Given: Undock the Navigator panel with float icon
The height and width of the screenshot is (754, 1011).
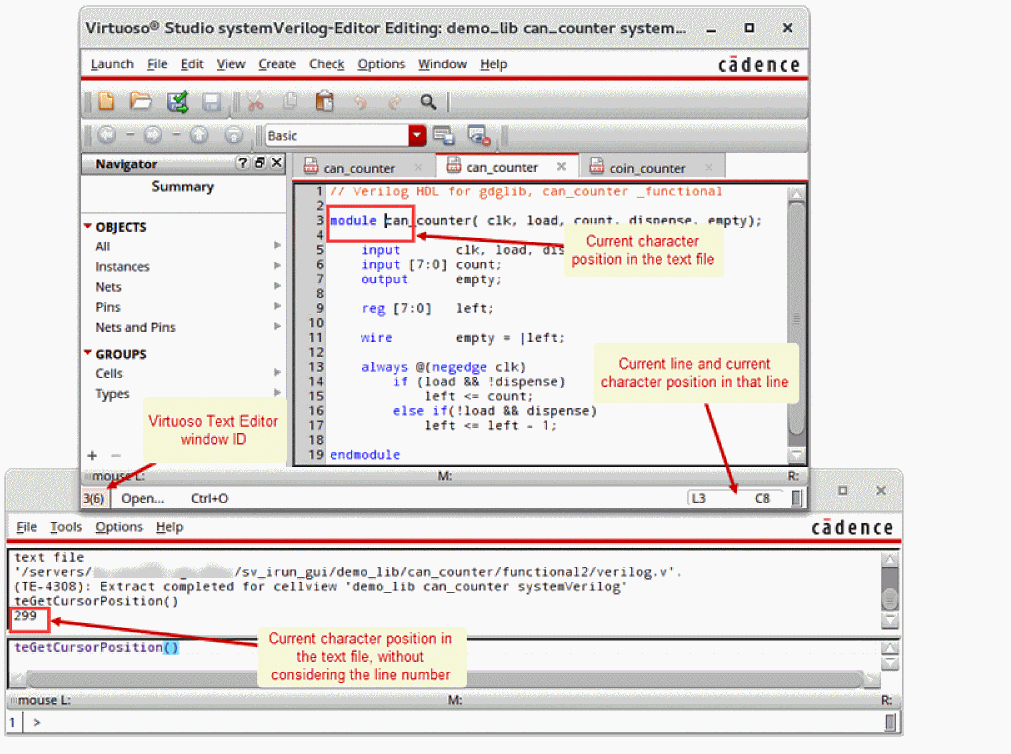Looking at the screenshot, I should [x=259, y=163].
